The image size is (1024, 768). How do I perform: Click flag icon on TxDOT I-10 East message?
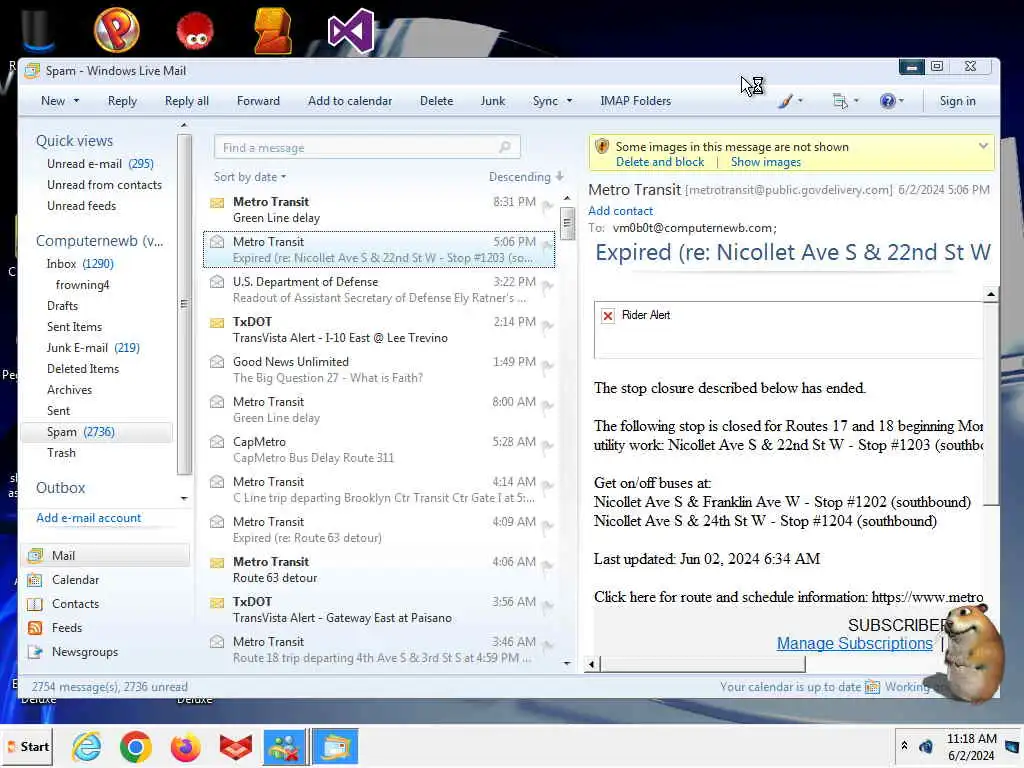[547, 325]
